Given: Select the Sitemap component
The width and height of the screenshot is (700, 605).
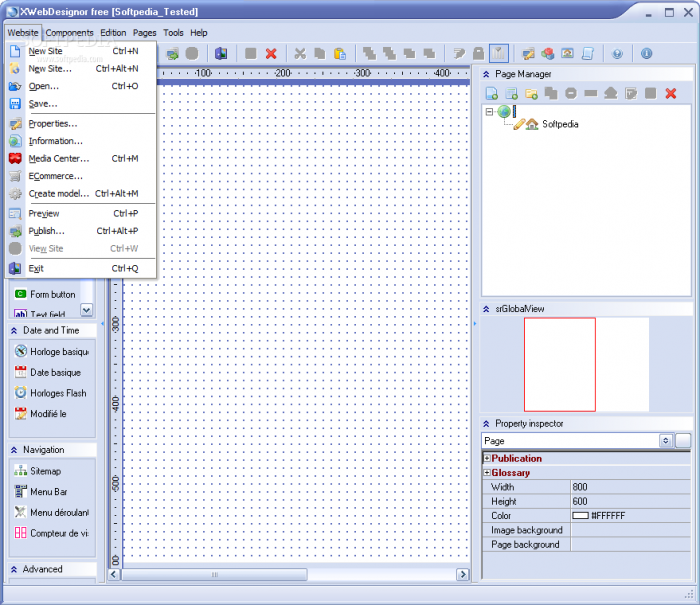Looking at the screenshot, I should 45,471.
